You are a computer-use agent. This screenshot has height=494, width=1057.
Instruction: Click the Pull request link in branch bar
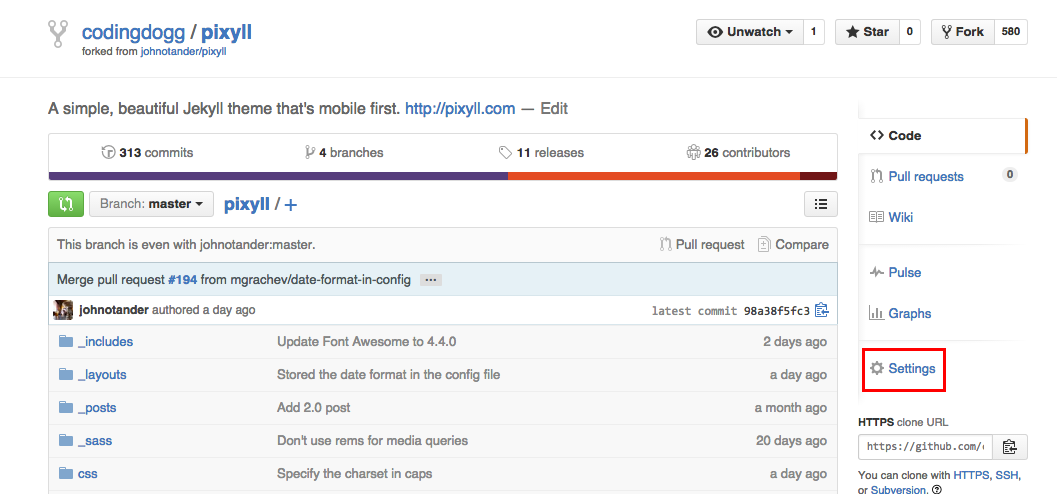702,245
